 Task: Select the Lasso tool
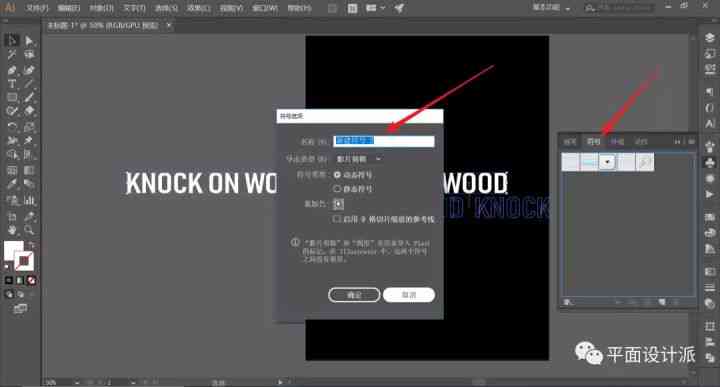click(x=29, y=55)
